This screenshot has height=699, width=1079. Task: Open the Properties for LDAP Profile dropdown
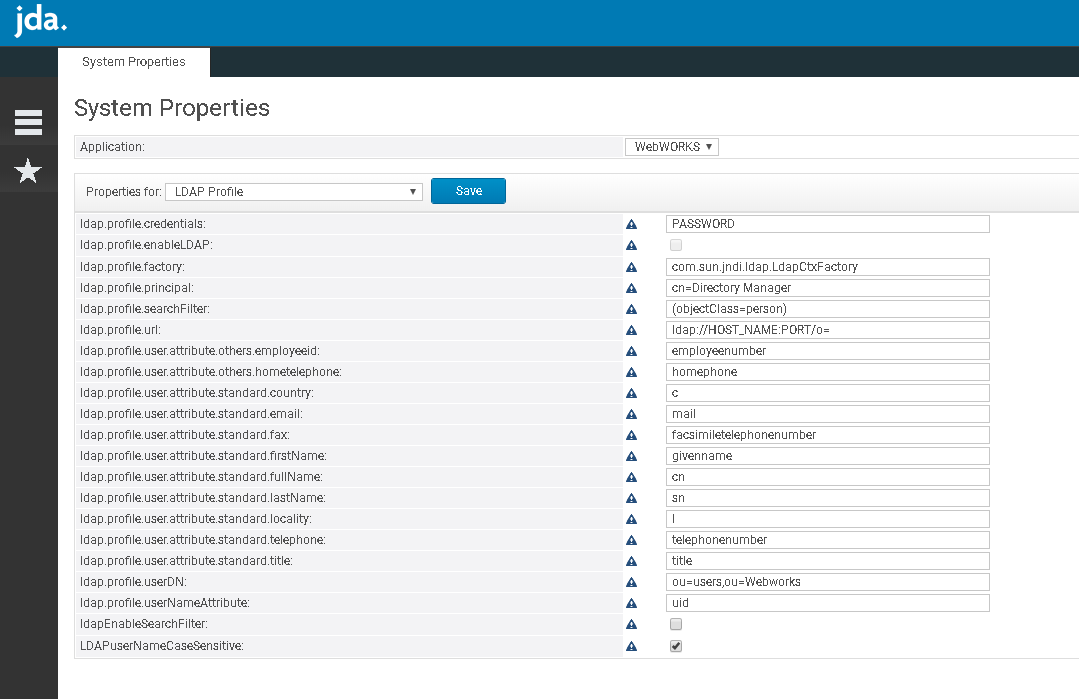pyautogui.click(x=294, y=192)
